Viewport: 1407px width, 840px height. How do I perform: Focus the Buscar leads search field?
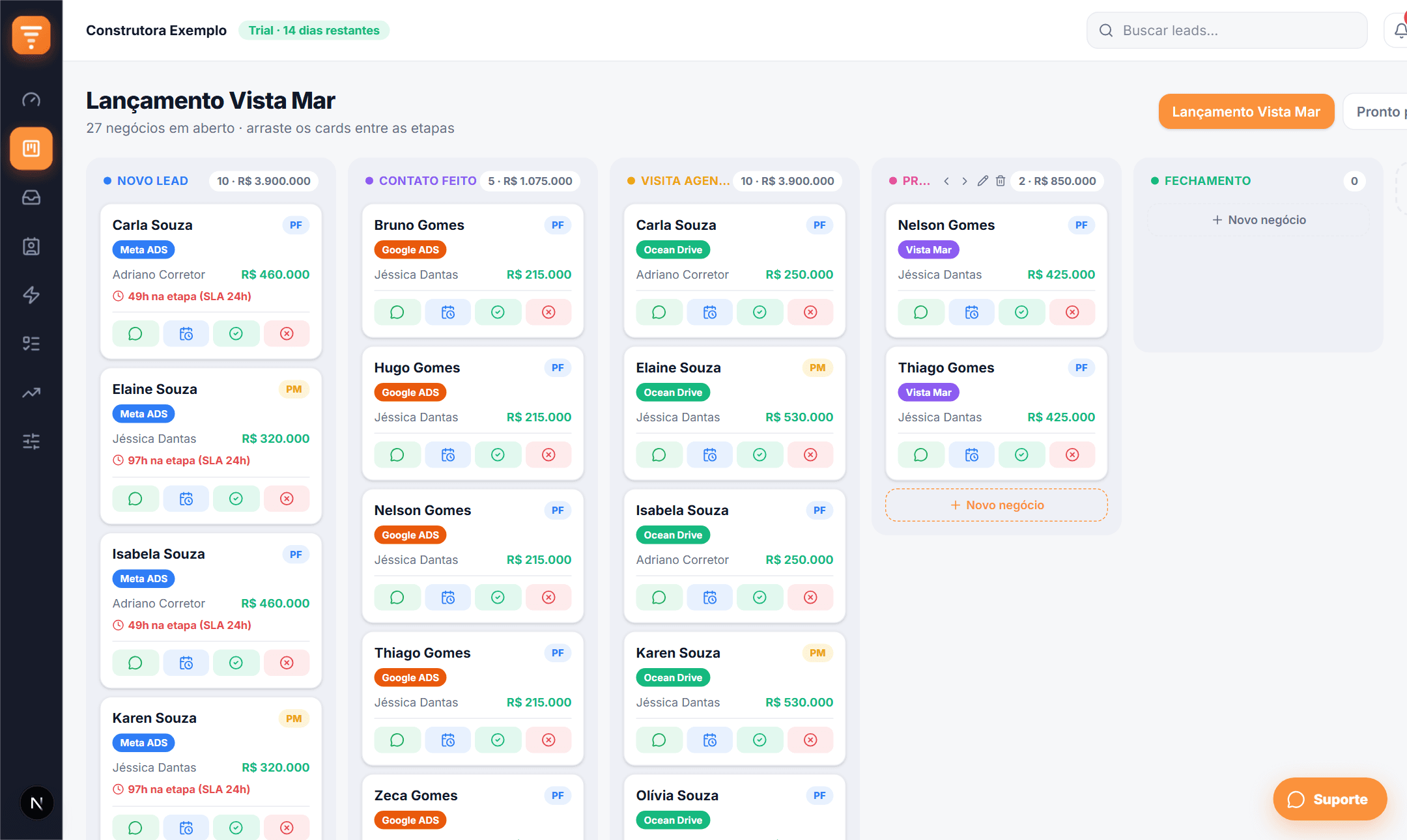(1227, 30)
